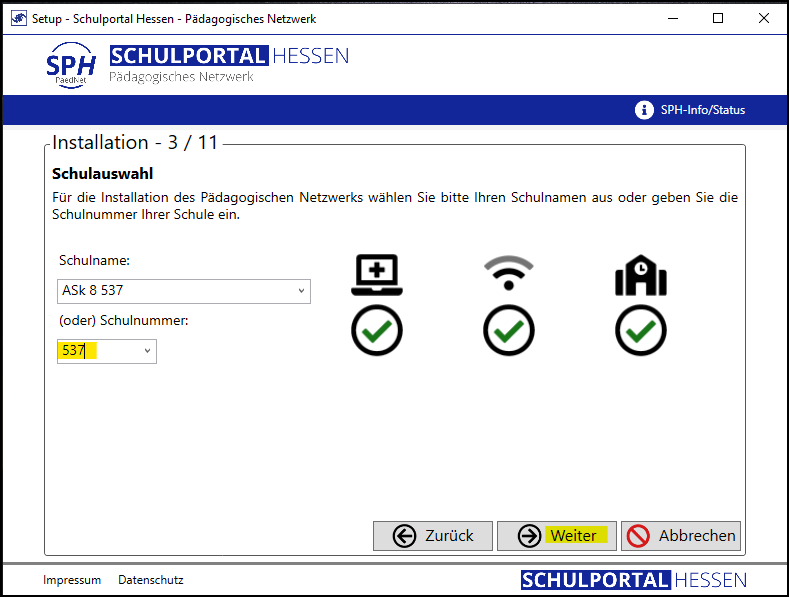
Task: Open the SPH-Info/Status link
Action: point(702,110)
